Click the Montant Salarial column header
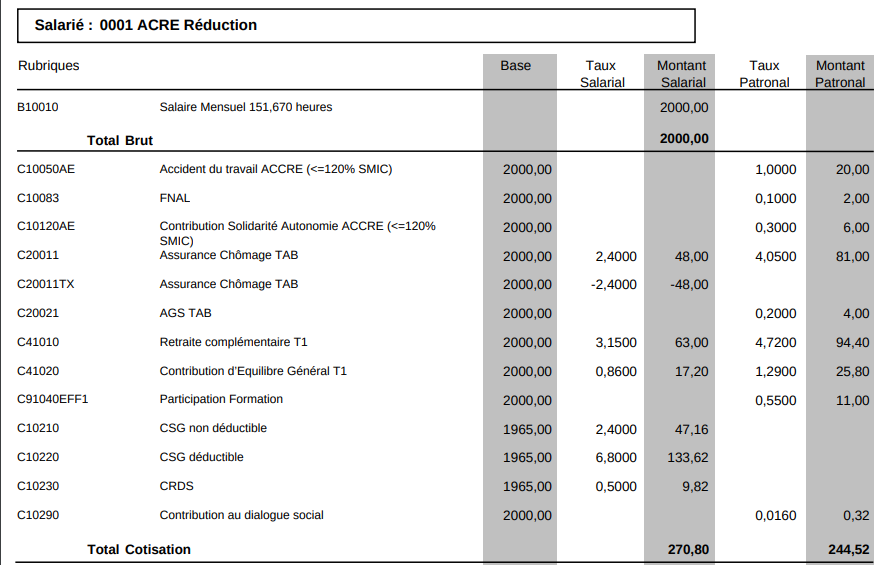Image resolution: width=877 pixels, height=565 pixels. [682, 74]
